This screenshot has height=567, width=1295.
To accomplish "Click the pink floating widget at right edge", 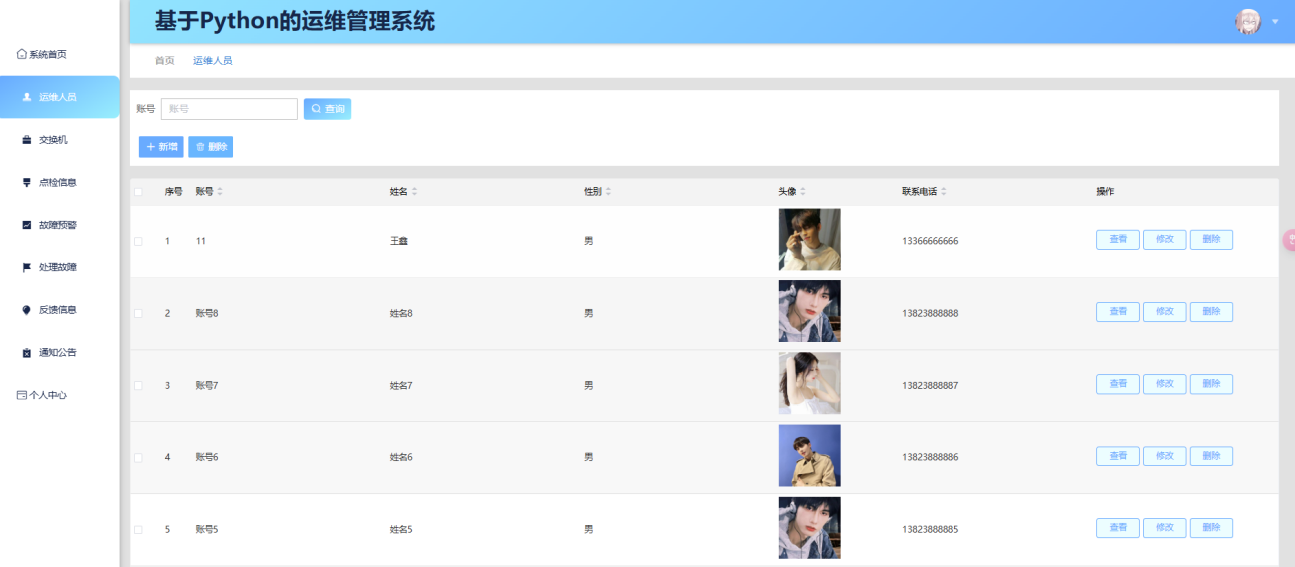I will click(1289, 240).
